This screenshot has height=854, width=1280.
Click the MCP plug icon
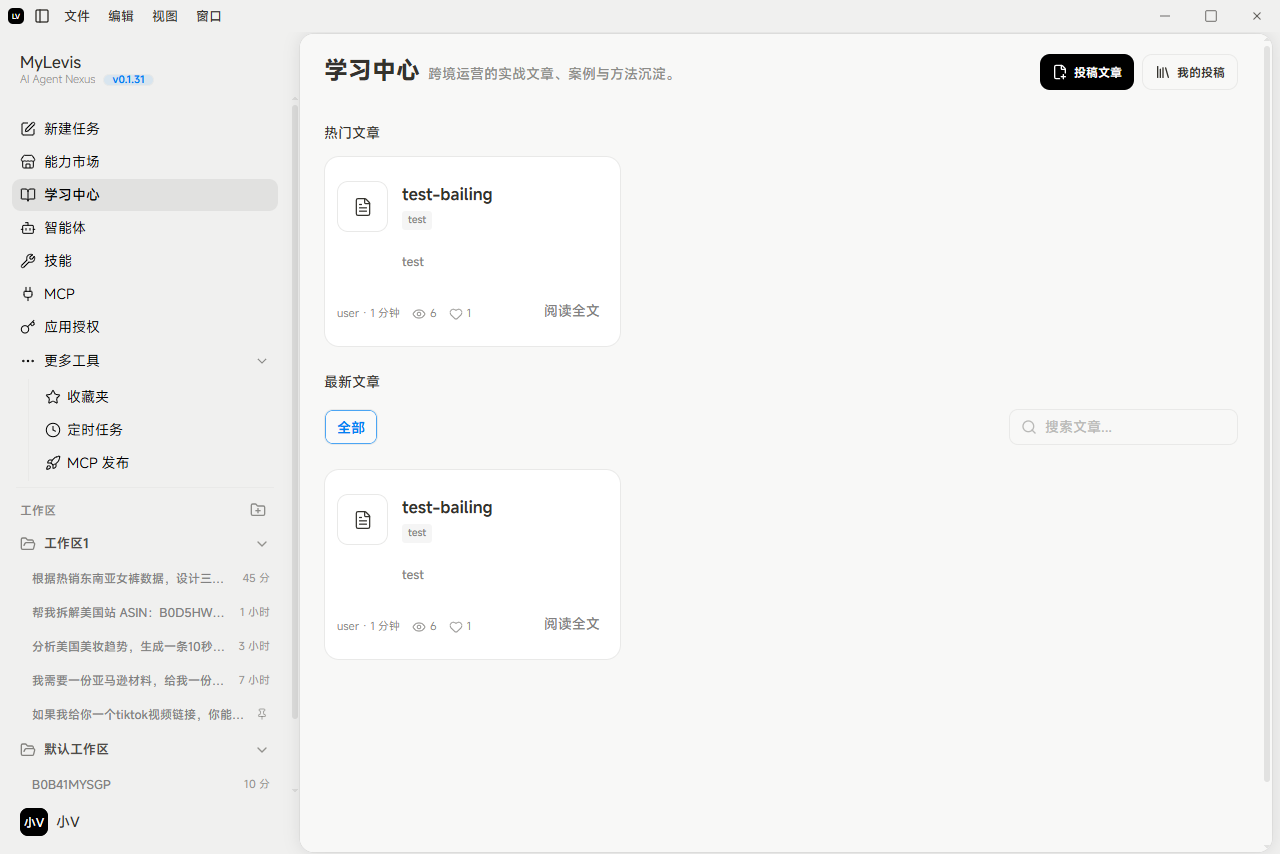tap(28, 294)
